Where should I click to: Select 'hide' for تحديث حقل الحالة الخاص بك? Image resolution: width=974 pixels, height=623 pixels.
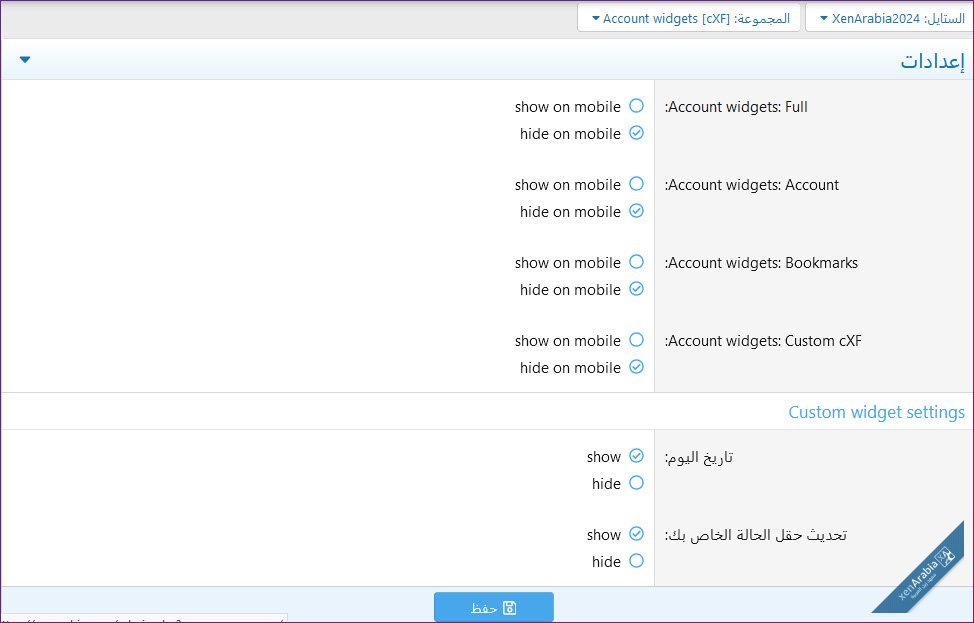636,561
